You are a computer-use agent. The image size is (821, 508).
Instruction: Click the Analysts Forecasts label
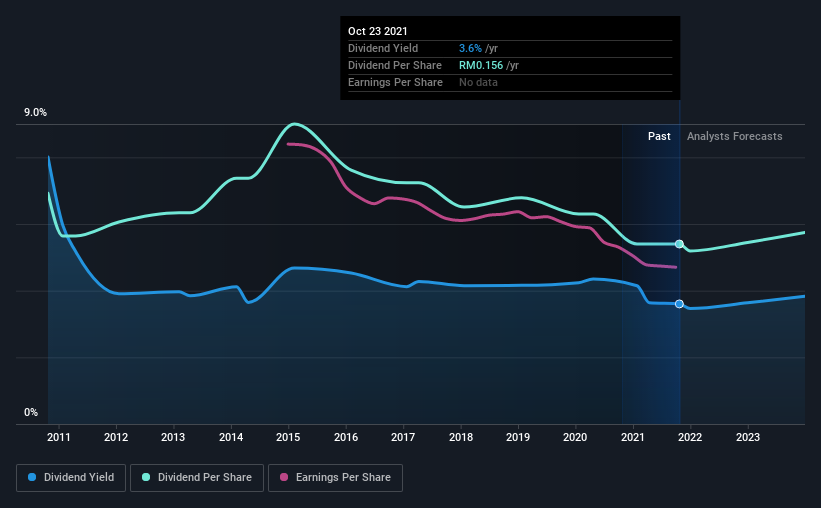pyautogui.click(x=735, y=136)
